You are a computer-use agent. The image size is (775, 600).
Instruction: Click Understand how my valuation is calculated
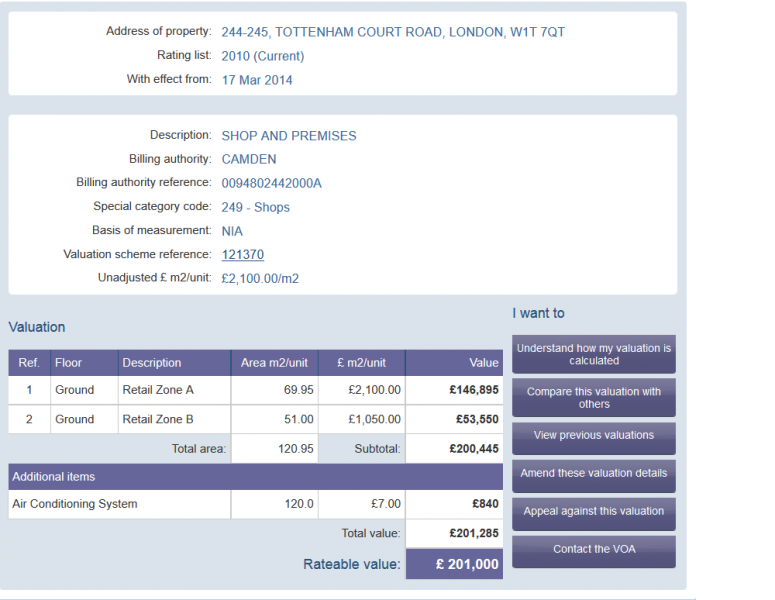(594, 354)
